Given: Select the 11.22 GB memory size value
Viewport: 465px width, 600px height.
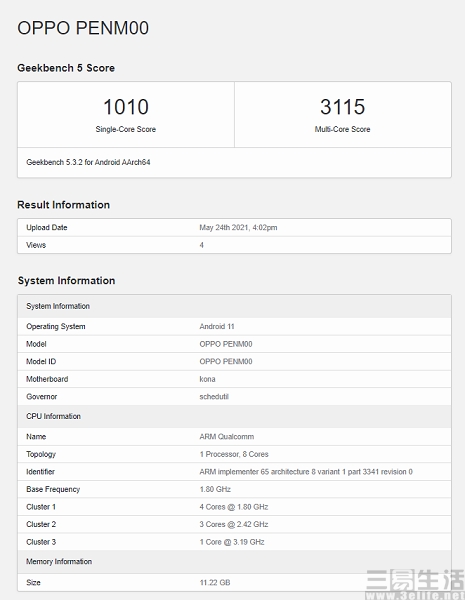Looking at the screenshot, I should coord(215,582).
